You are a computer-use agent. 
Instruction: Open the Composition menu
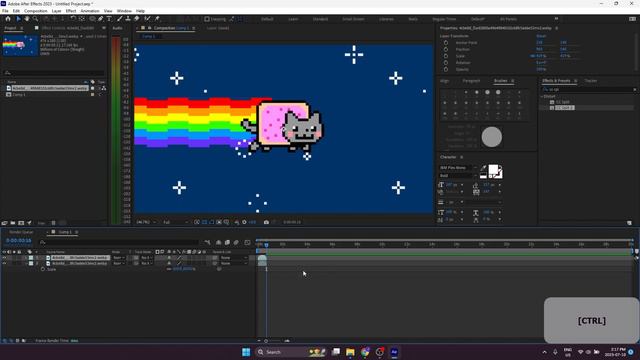tap(36, 11)
